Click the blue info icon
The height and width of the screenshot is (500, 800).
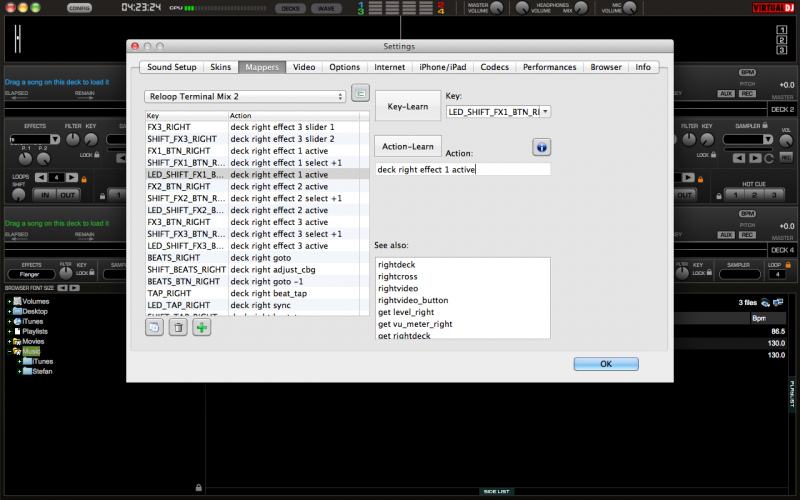(541, 147)
